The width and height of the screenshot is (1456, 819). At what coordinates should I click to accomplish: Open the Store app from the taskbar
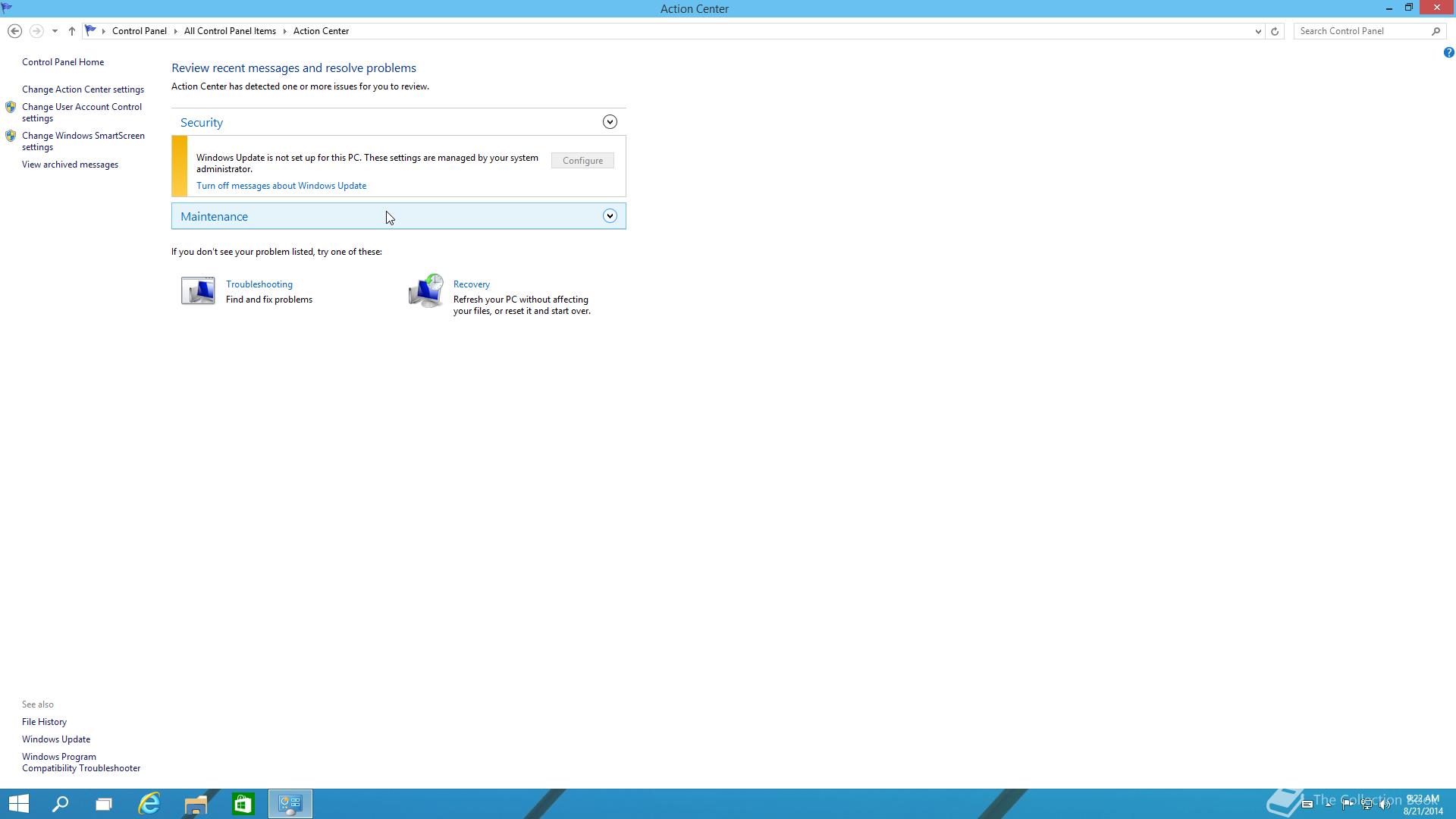243,804
